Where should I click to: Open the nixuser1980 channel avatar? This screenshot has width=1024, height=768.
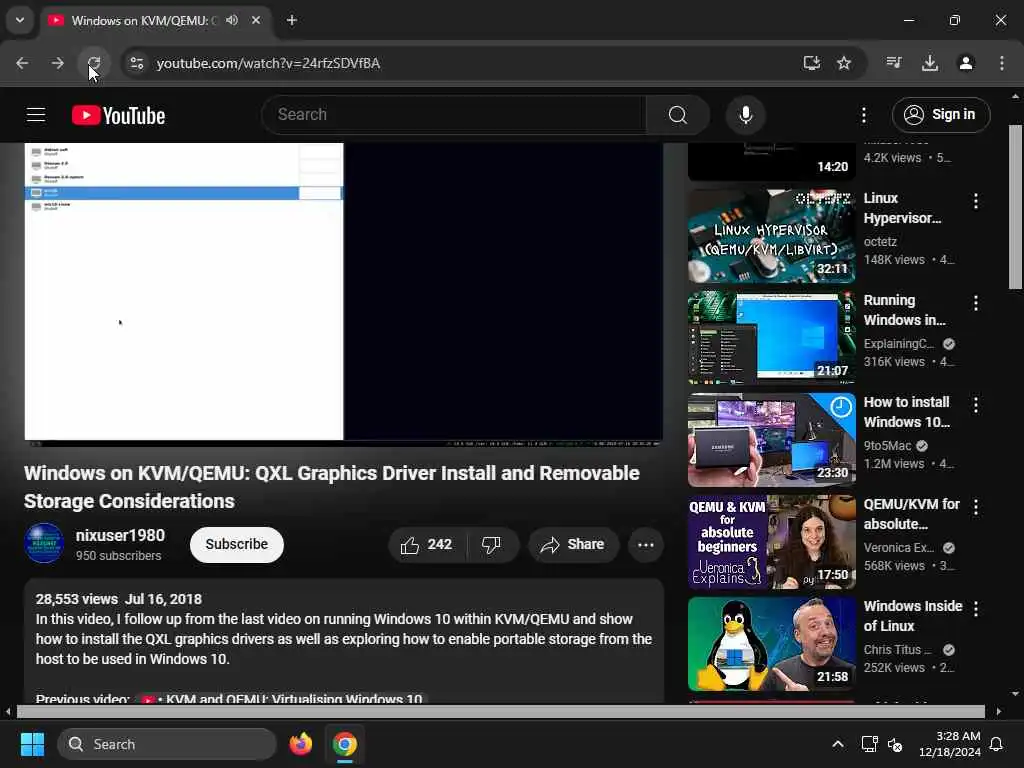[44, 543]
